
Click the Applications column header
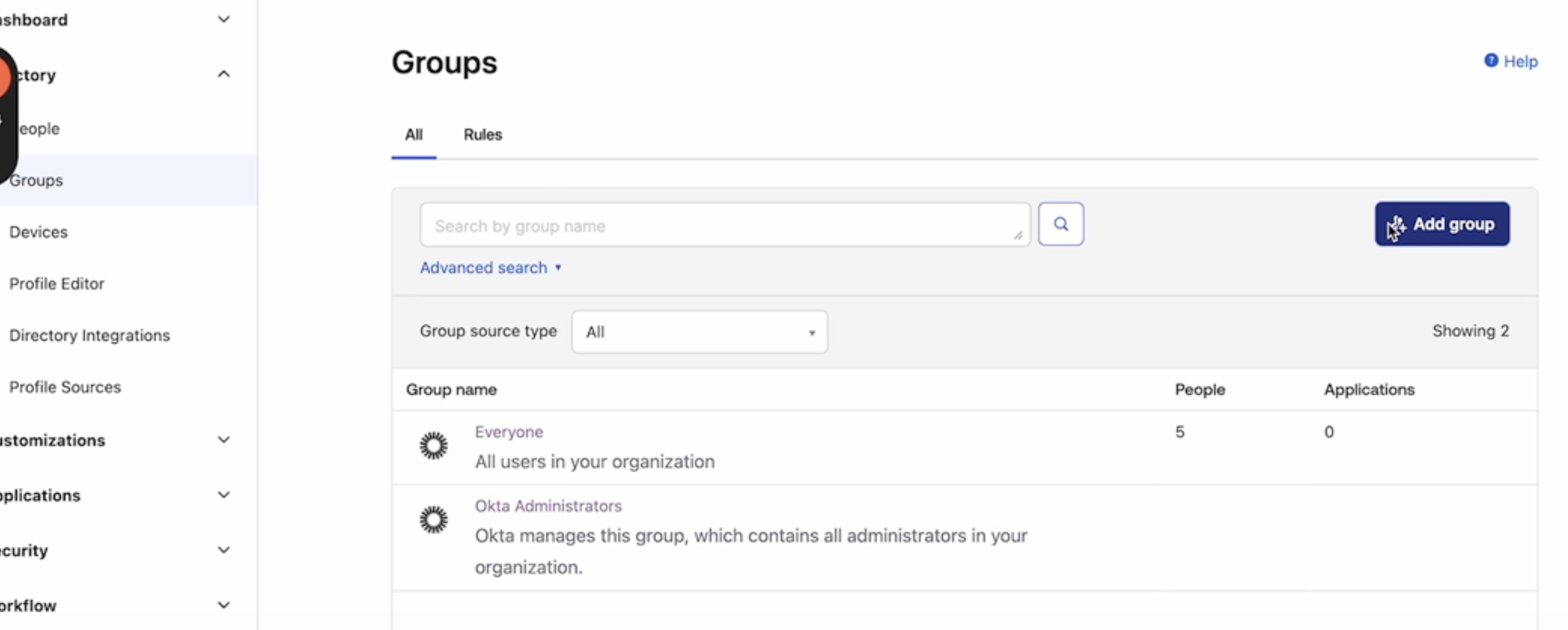(x=1369, y=390)
